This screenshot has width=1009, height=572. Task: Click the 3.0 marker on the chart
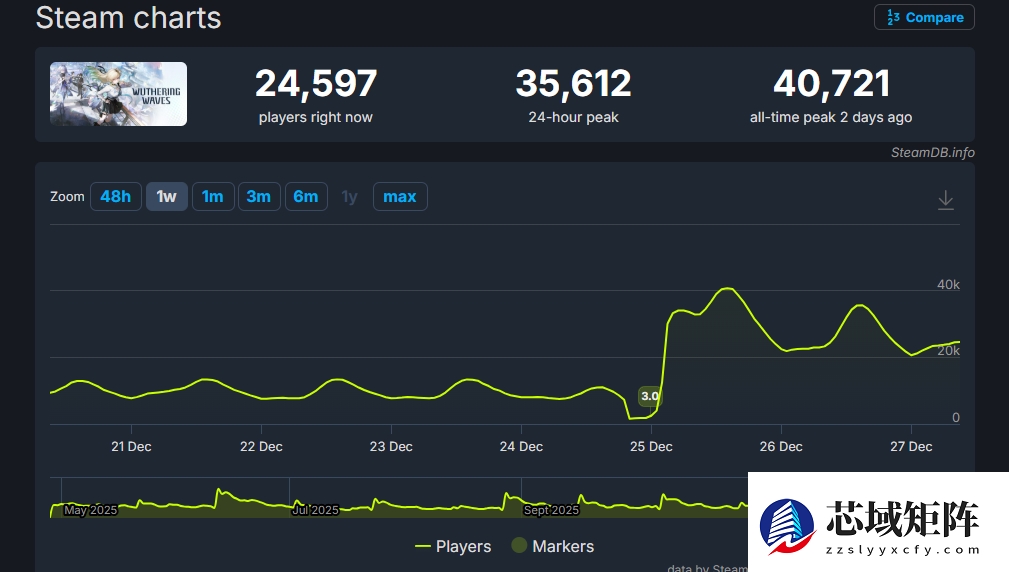coord(649,396)
